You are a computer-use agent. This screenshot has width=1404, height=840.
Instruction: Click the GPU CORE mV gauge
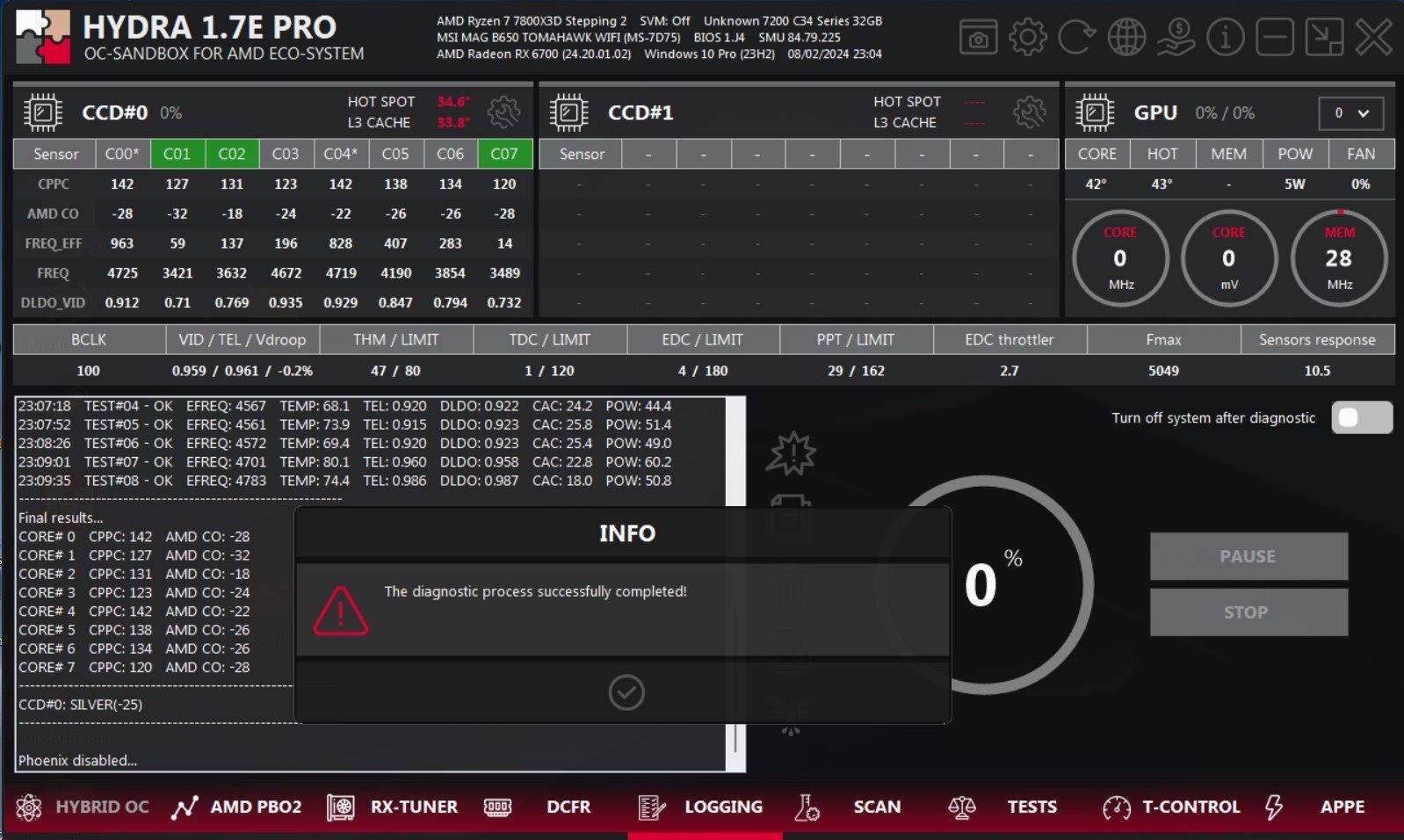(x=1228, y=258)
